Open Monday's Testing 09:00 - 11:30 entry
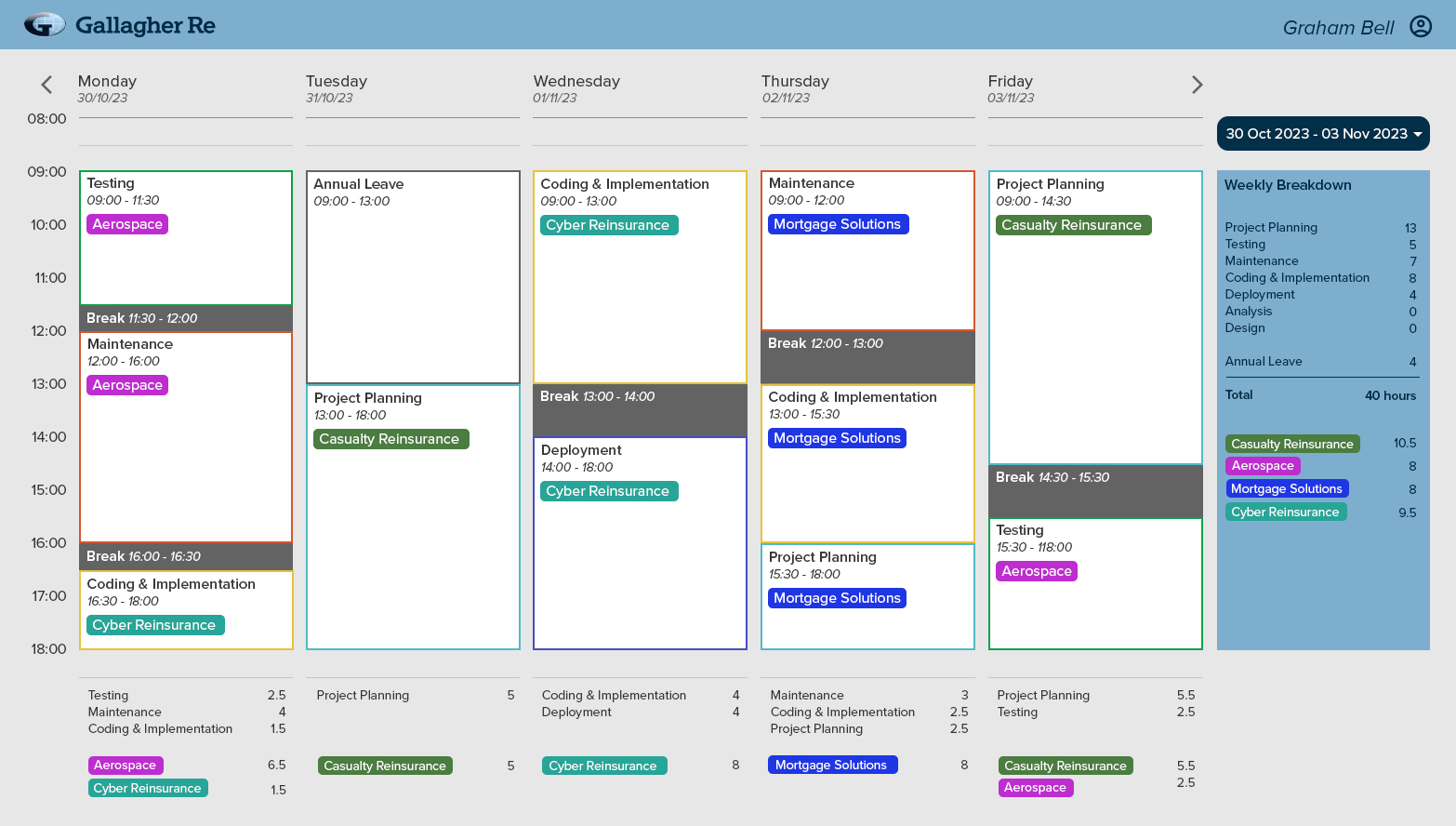The height and width of the screenshot is (826, 1456). pyautogui.click(x=186, y=260)
